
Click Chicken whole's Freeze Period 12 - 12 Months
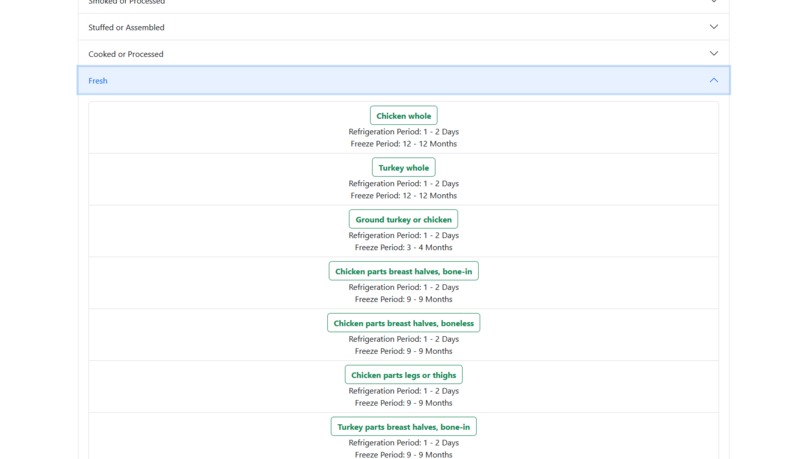point(404,144)
